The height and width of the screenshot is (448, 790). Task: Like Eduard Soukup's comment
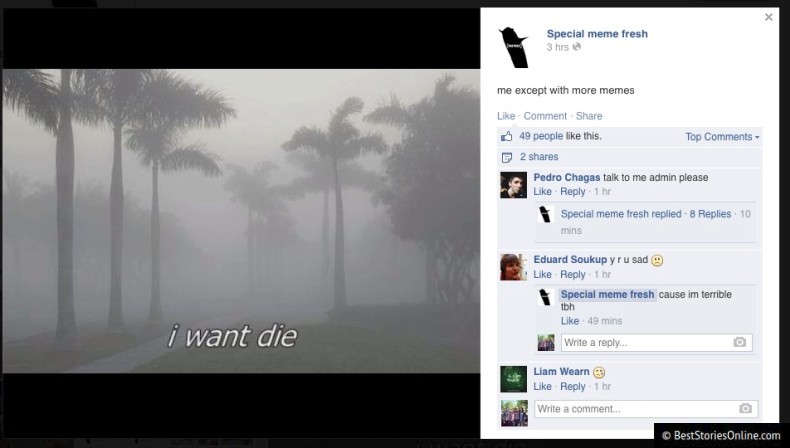tap(543, 275)
